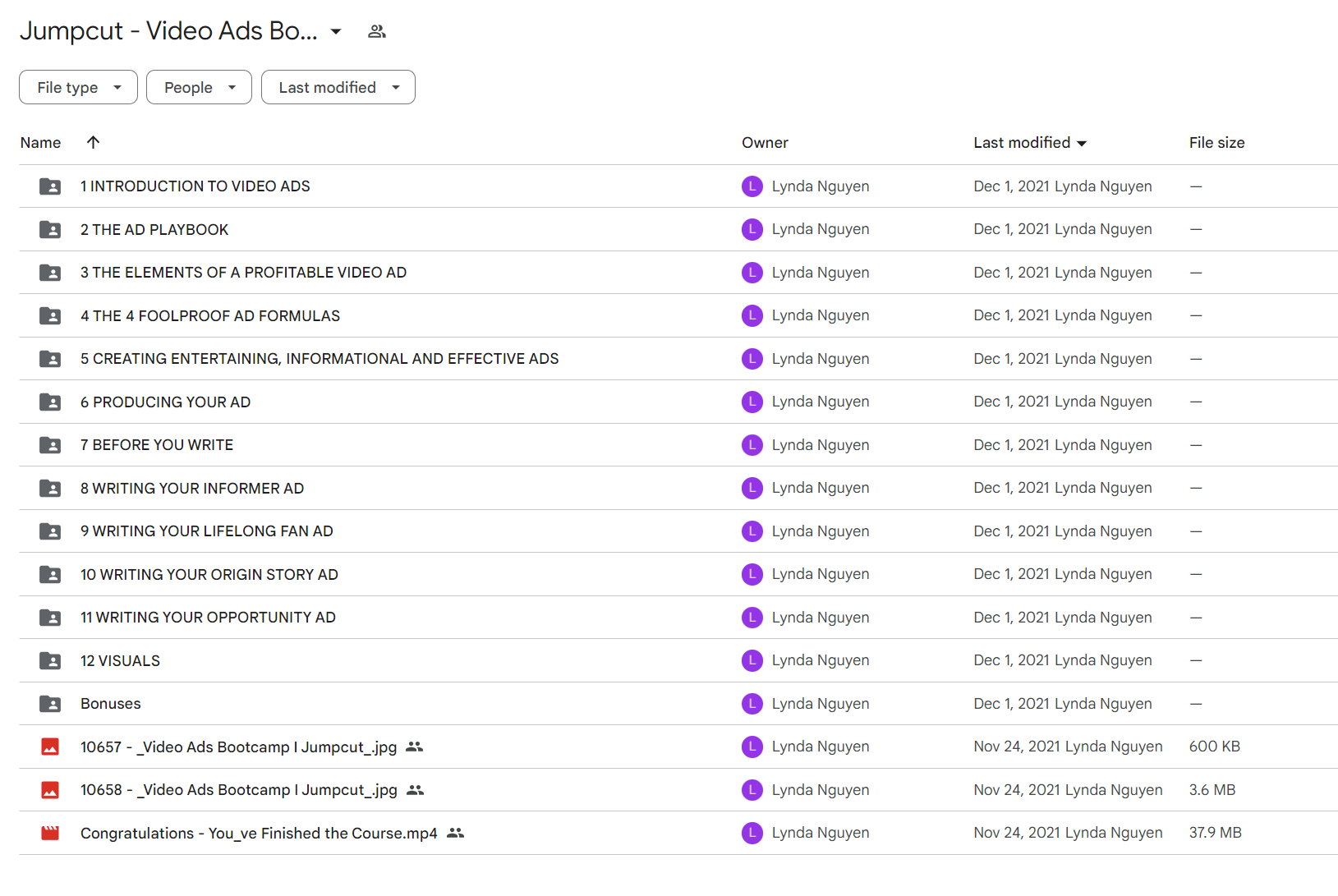
Task: Click shared icon next to Congratulations mp4 name
Action: point(456,833)
